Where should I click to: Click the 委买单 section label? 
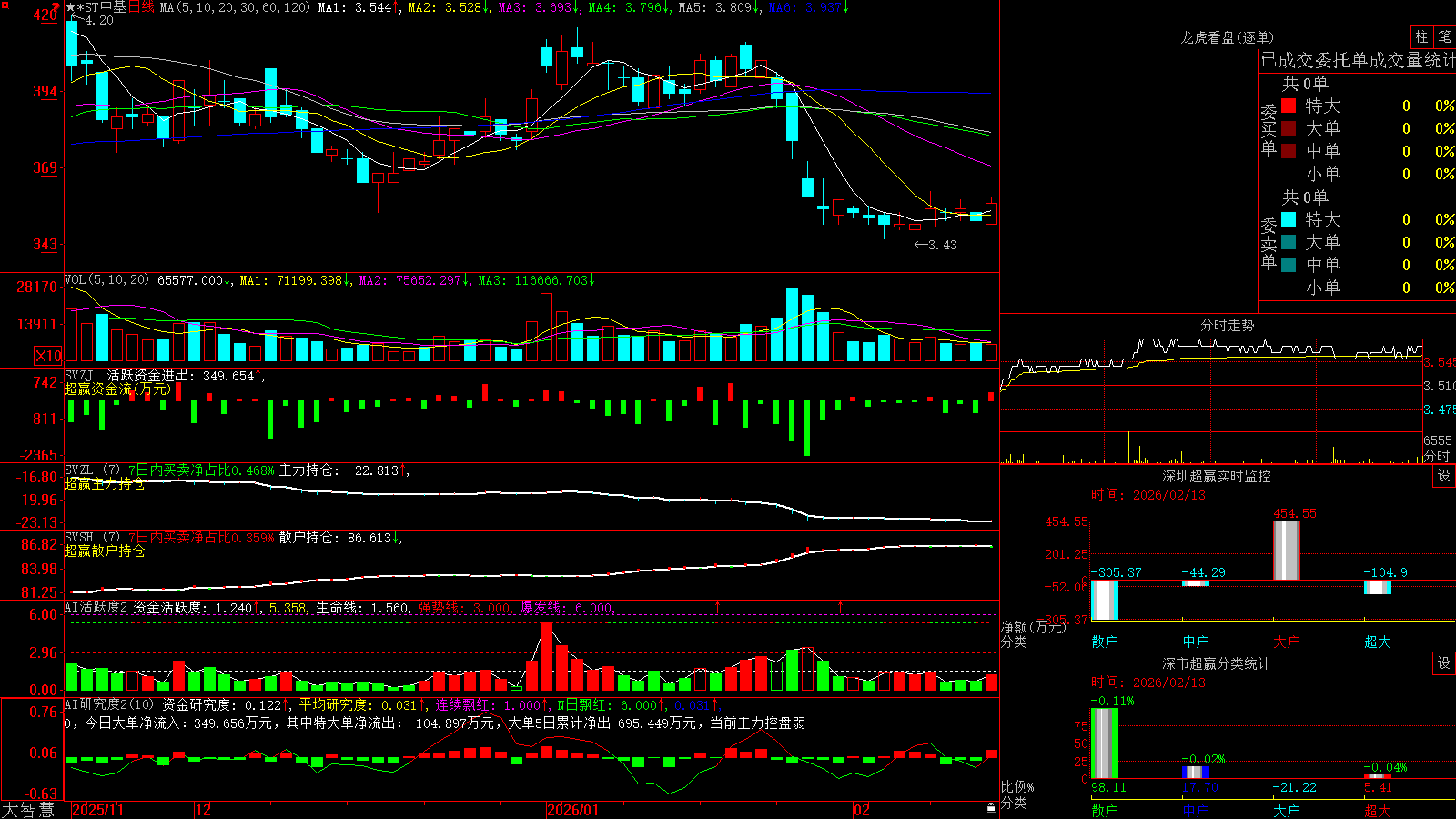click(1269, 130)
